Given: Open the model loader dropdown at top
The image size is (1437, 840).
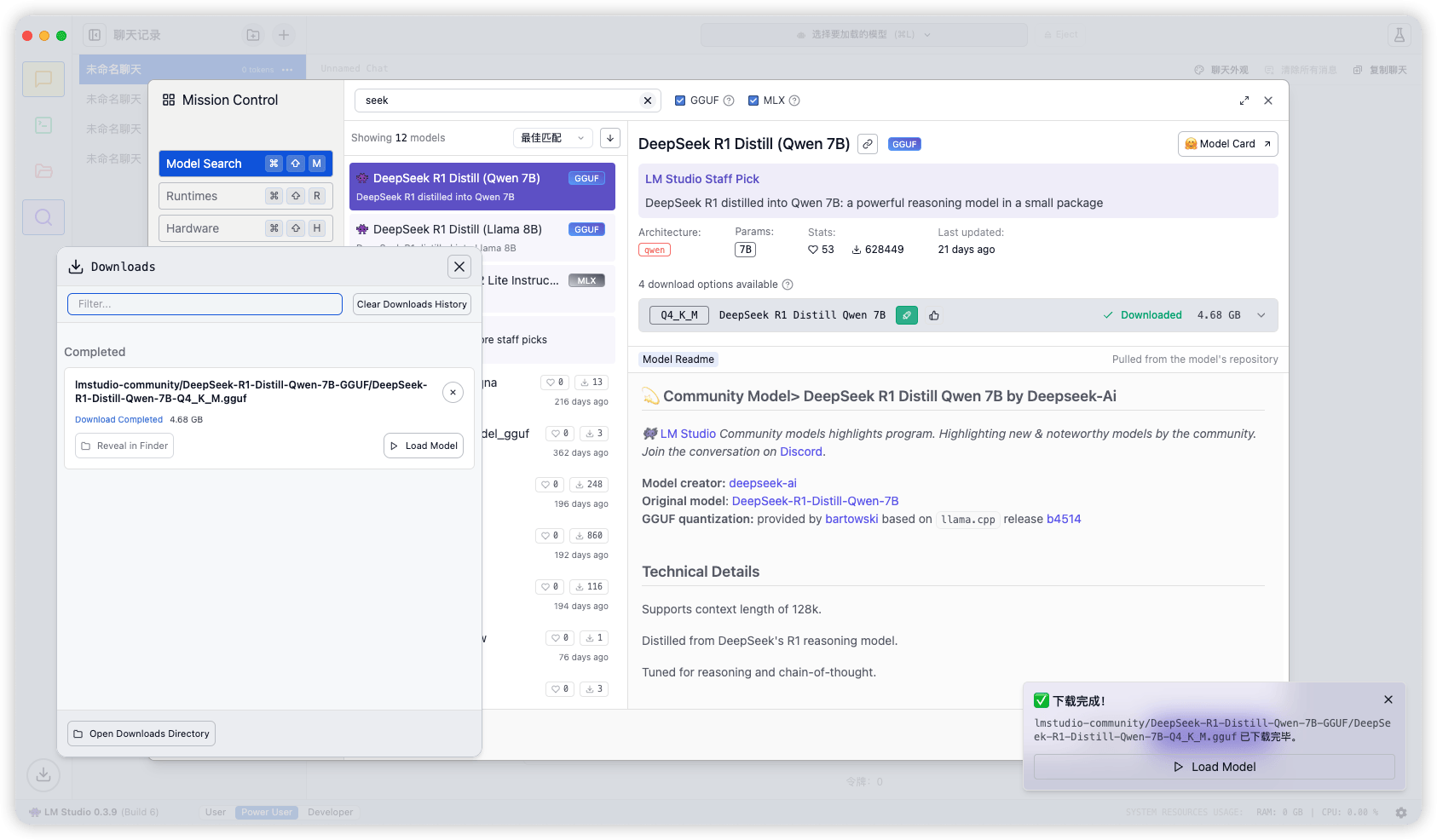Looking at the screenshot, I should [864, 35].
